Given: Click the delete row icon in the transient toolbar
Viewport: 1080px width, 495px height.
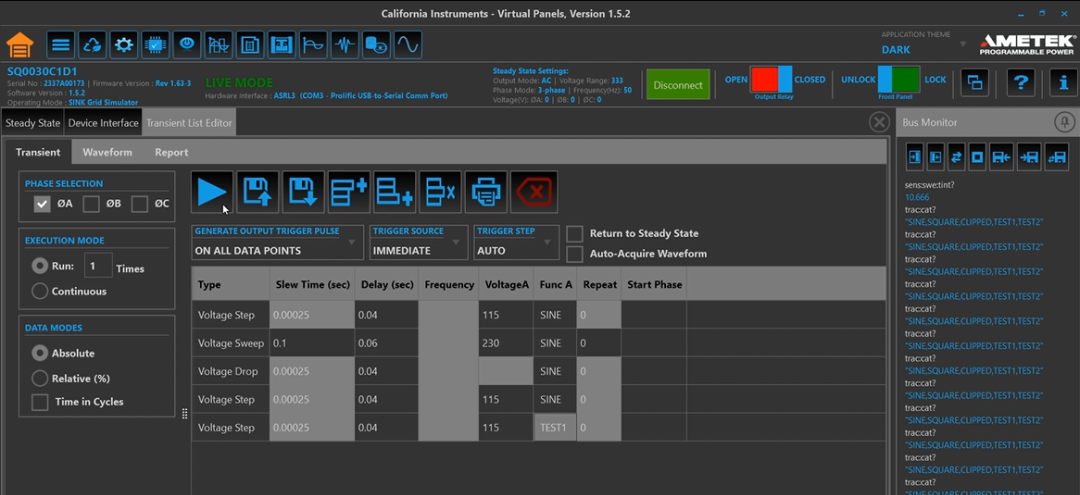Looking at the screenshot, I should click(x=440, y=192).
